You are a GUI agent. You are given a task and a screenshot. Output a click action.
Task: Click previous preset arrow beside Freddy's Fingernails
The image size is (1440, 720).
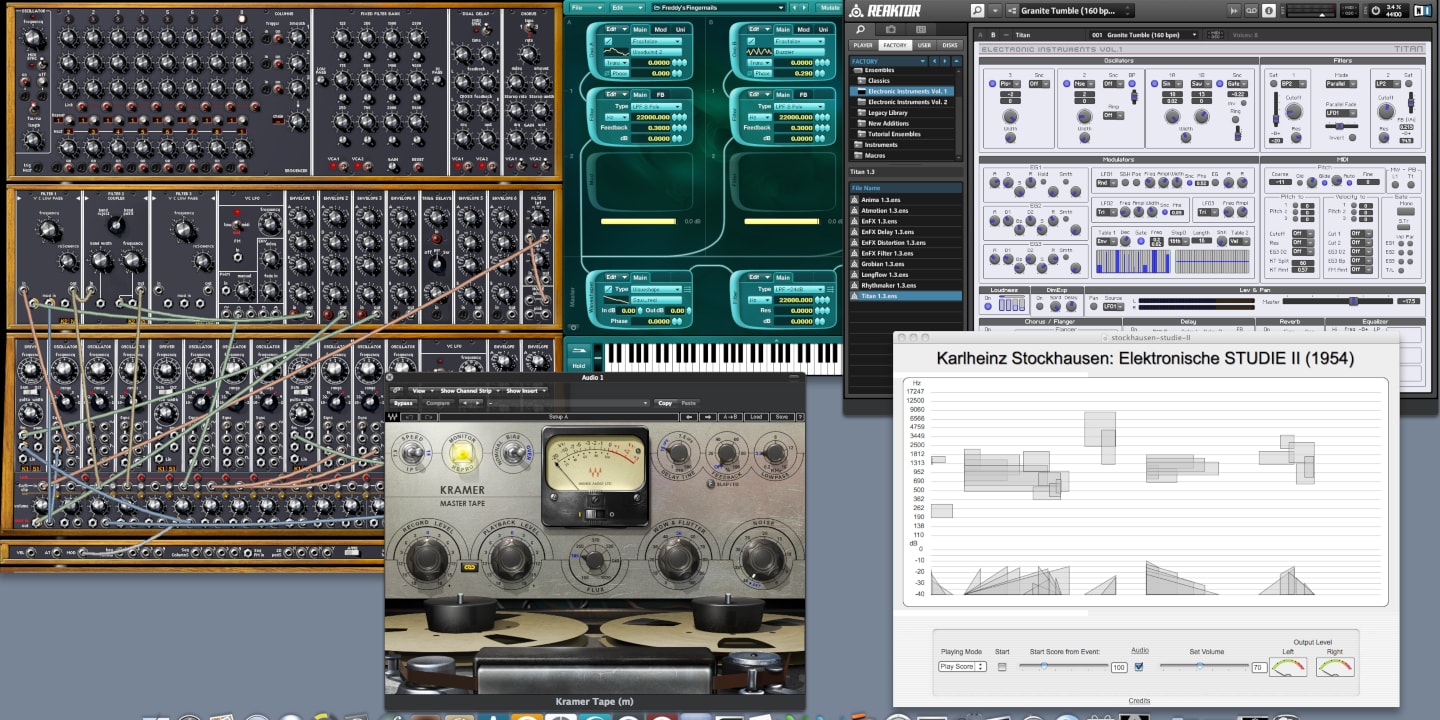coord(794,8)
